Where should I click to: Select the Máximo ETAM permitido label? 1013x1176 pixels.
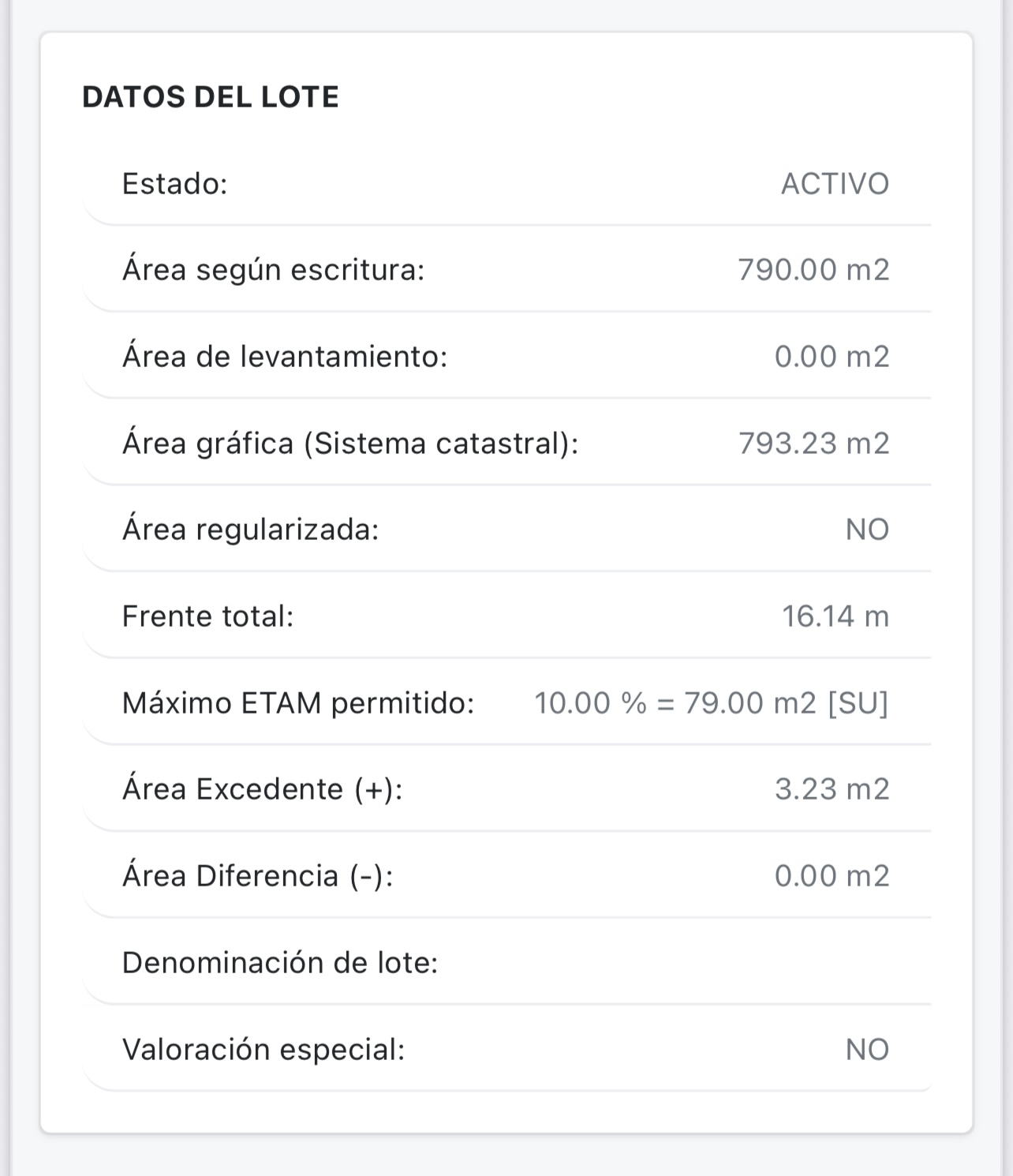(298, 702)
